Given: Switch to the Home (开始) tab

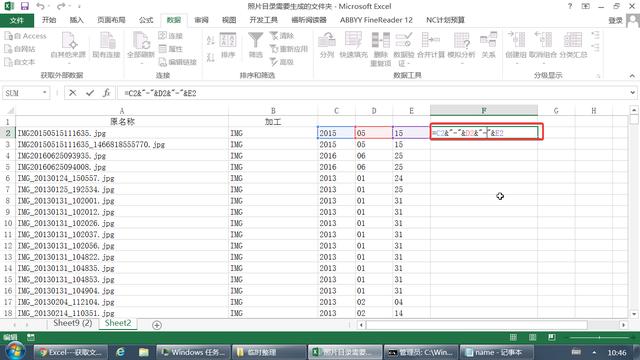Looking at the screenshot, I should [49, 20].
